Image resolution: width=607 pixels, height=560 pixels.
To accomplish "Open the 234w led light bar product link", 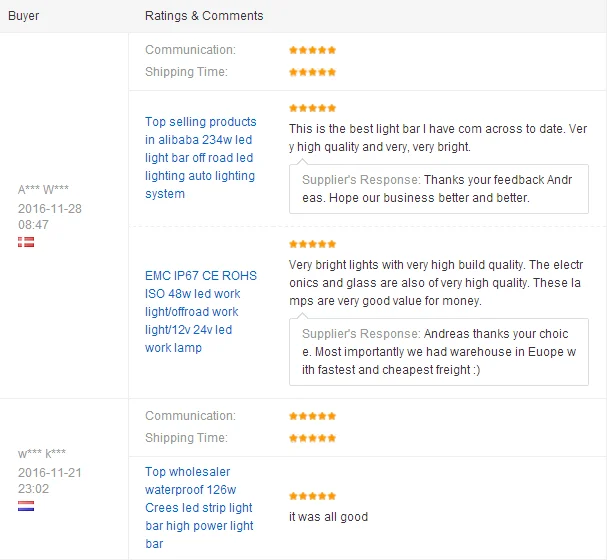I will [x=201, y=158].
